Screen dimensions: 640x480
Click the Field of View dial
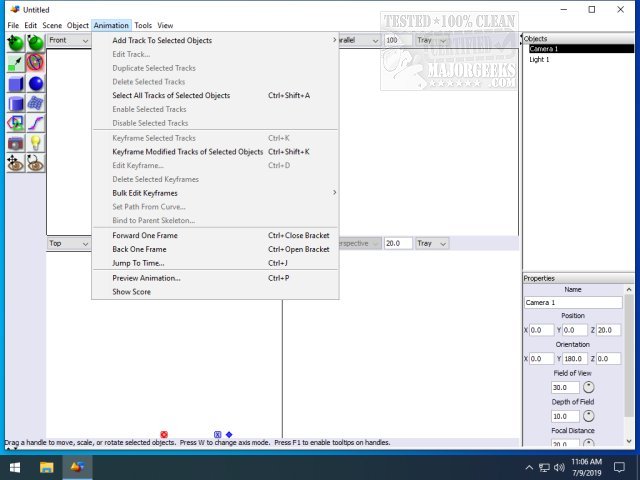588,387
